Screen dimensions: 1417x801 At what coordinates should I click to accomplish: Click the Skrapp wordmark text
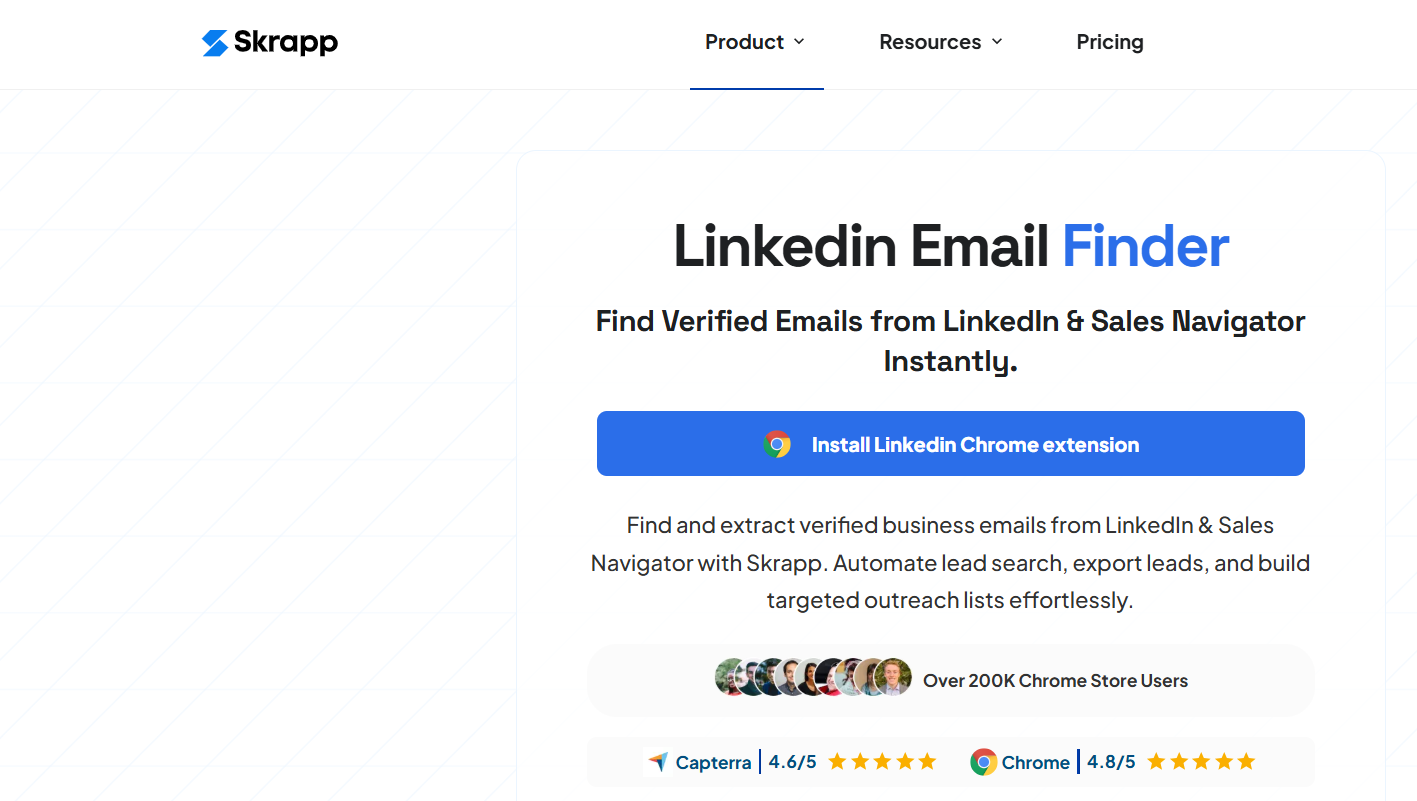click(x=286, y=43)
